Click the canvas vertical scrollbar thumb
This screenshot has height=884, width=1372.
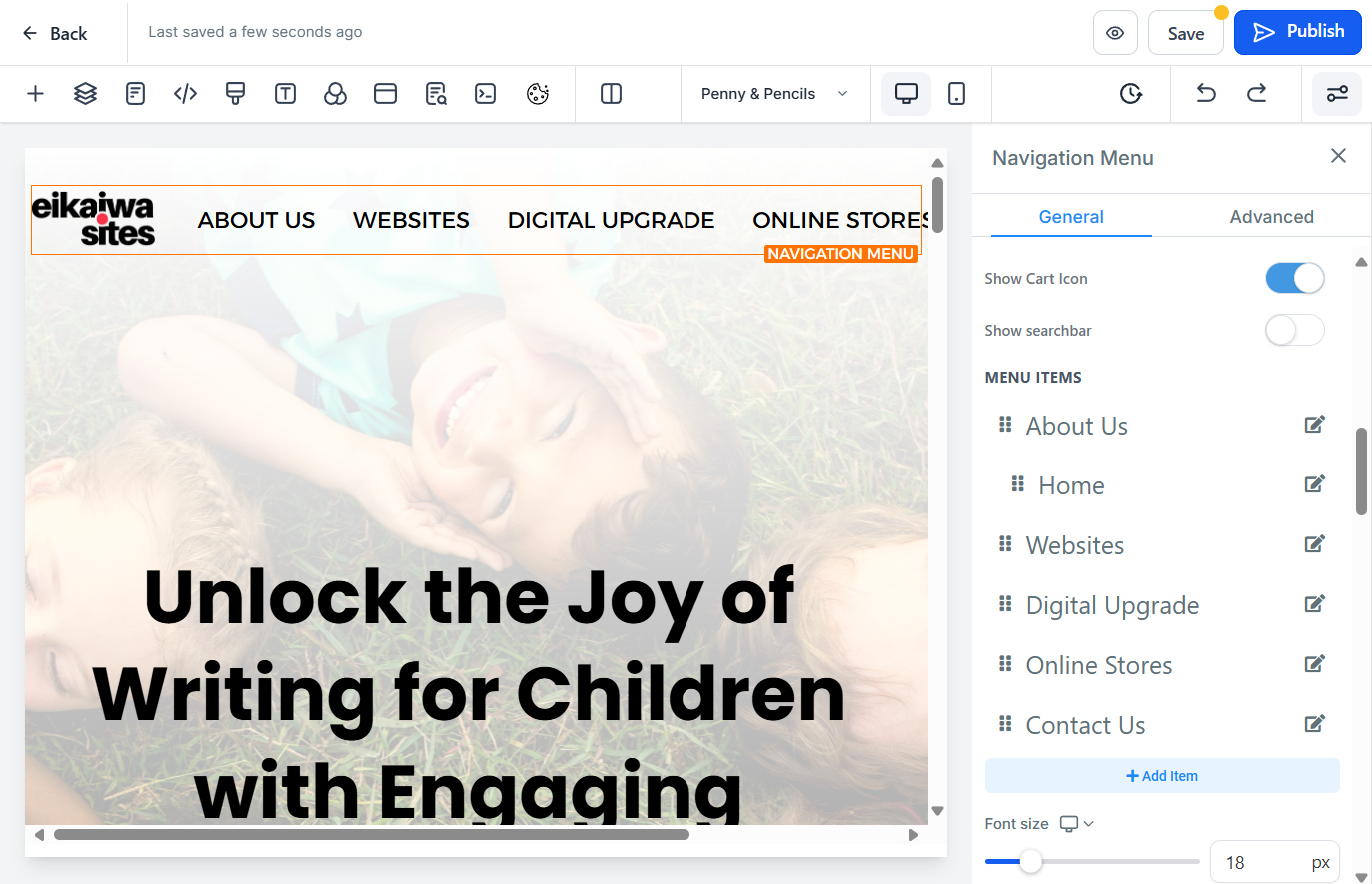[937, 204]
